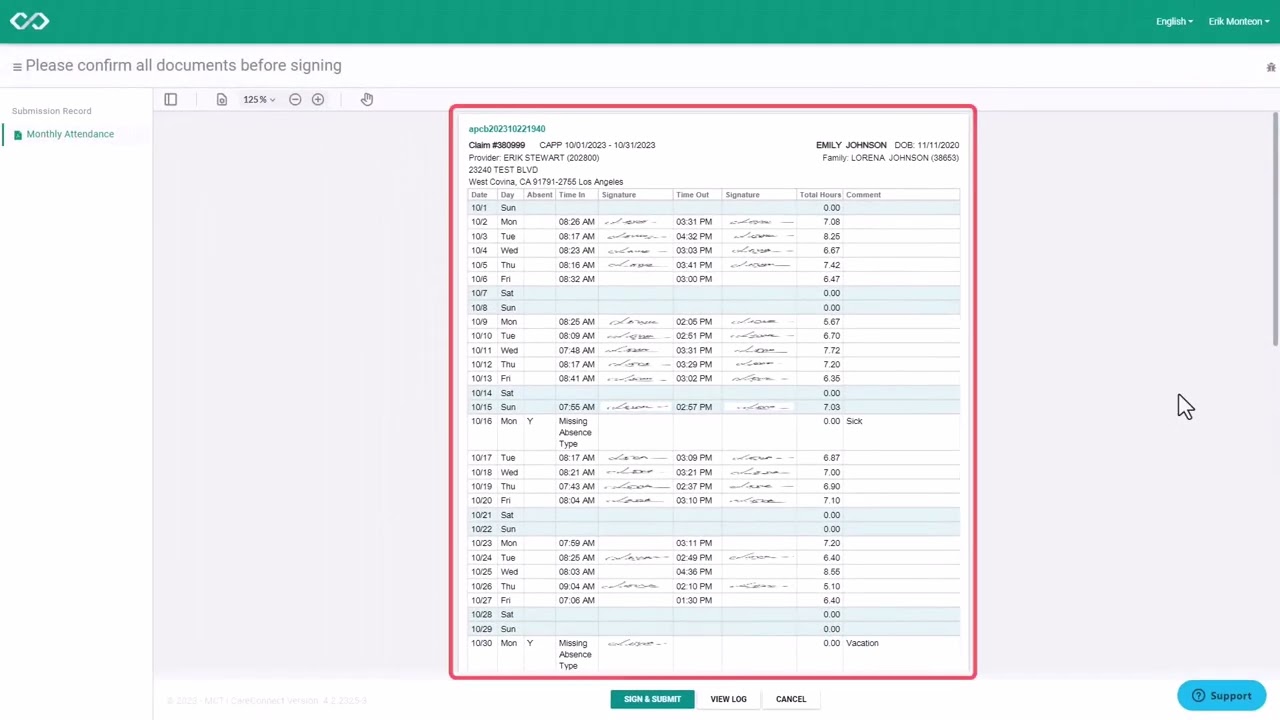Open the English language dropdown
Screen dimensions: 1280x720
tap(1174, 21)
